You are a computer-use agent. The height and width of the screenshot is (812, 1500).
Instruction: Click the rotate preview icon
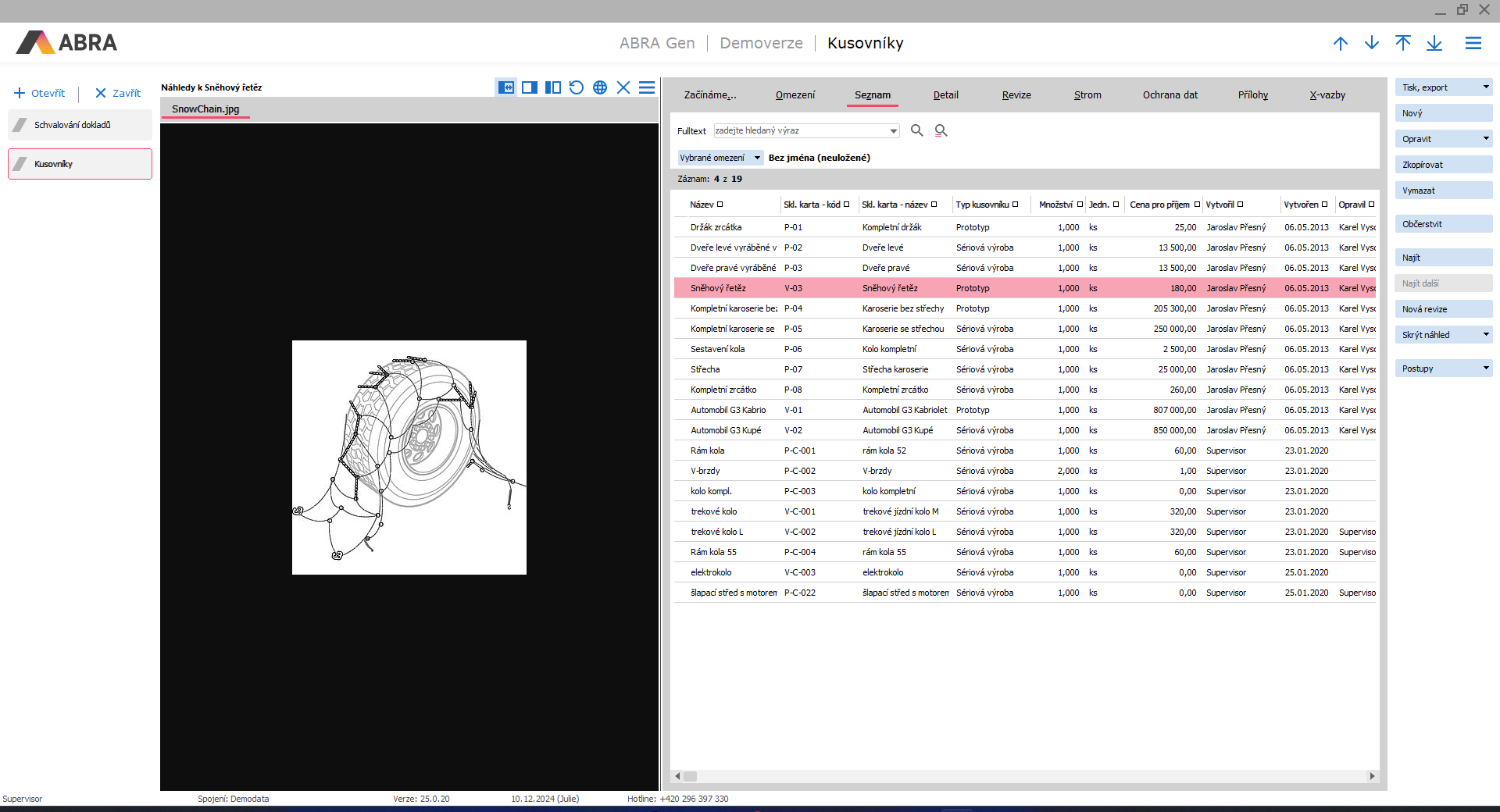[577, 87]
